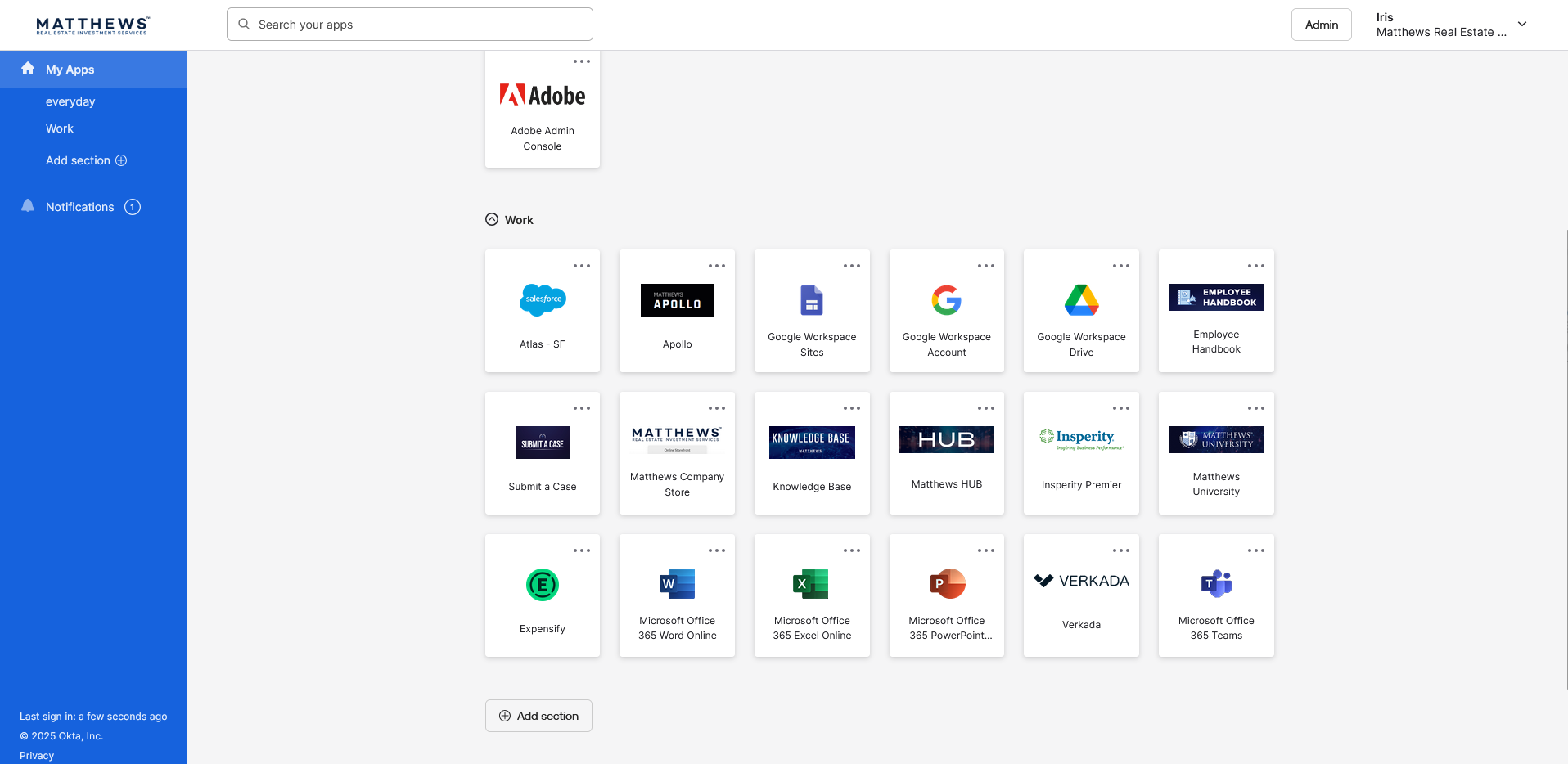
Task: Click Add section in the sidebar
Action: 86,160
